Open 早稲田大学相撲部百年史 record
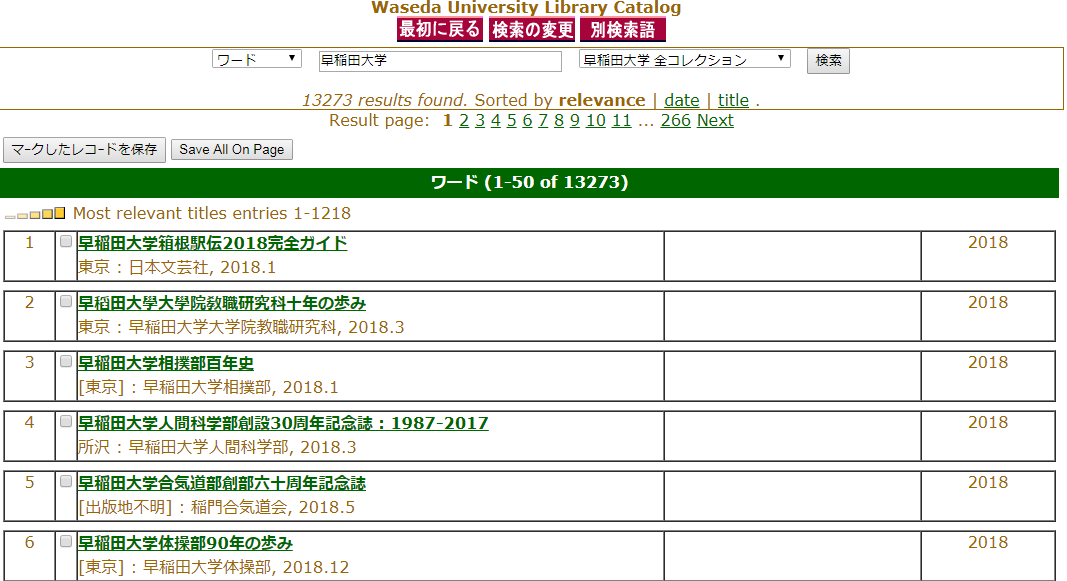The image size is (1067, 581). pos(166,363)
